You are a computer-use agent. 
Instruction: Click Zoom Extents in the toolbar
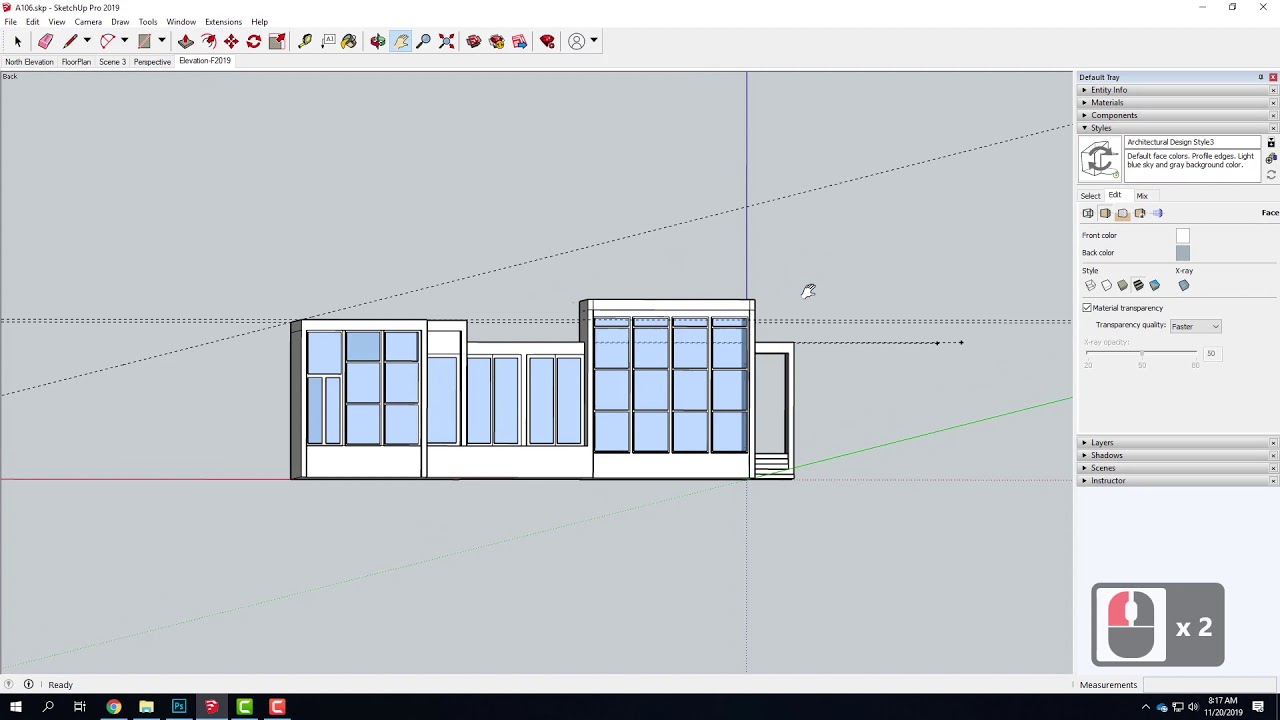coord(445,41)
